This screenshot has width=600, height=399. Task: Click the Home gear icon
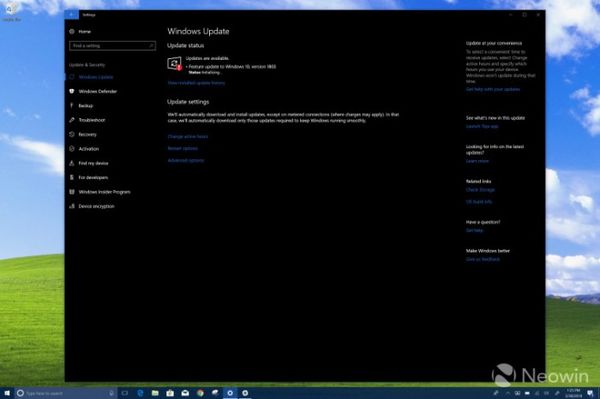pyautogui.click(x=72, y=31)
